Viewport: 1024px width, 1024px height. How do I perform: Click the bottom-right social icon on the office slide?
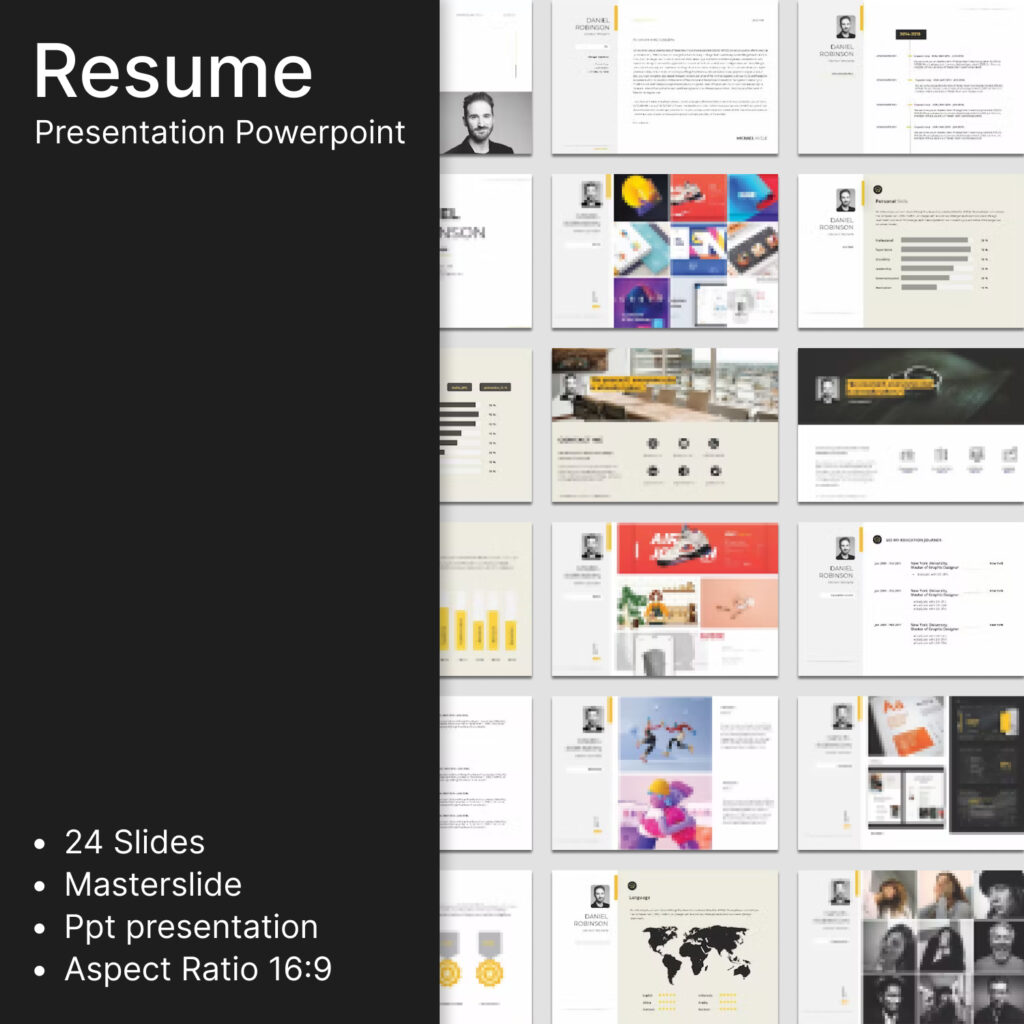[715, 471]
